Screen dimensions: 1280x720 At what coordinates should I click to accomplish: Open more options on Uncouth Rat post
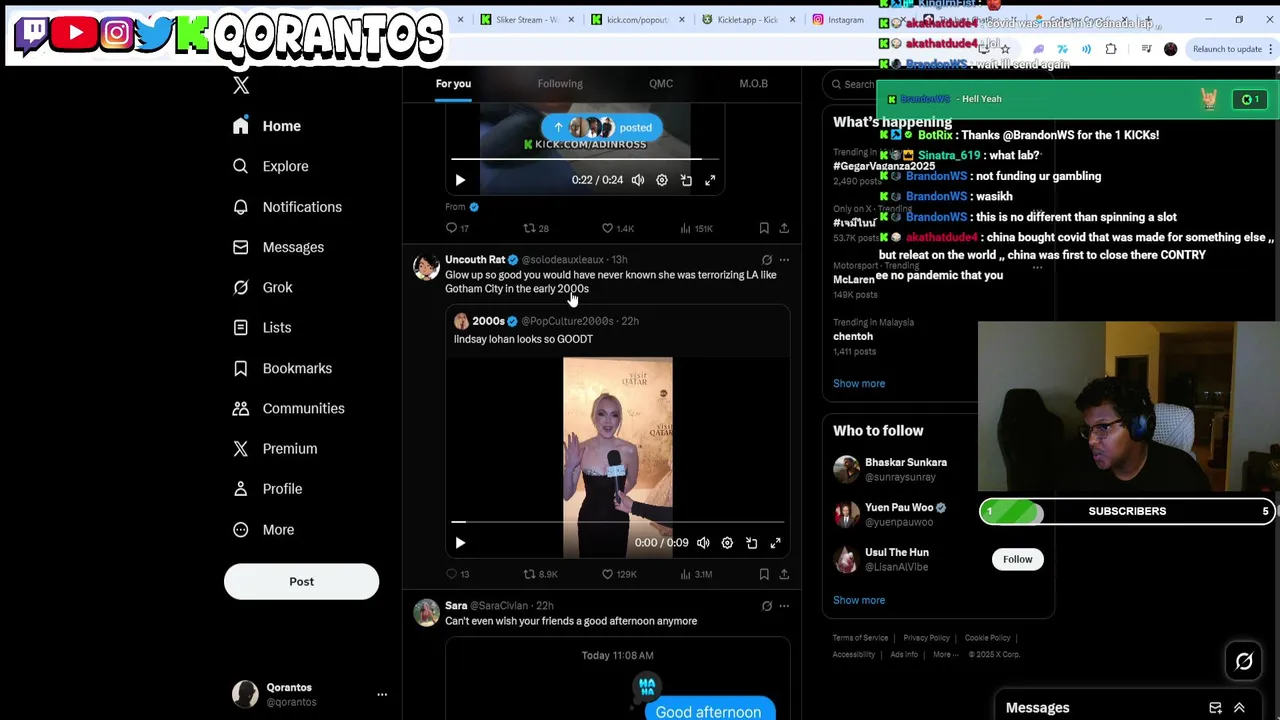(784, 260)
